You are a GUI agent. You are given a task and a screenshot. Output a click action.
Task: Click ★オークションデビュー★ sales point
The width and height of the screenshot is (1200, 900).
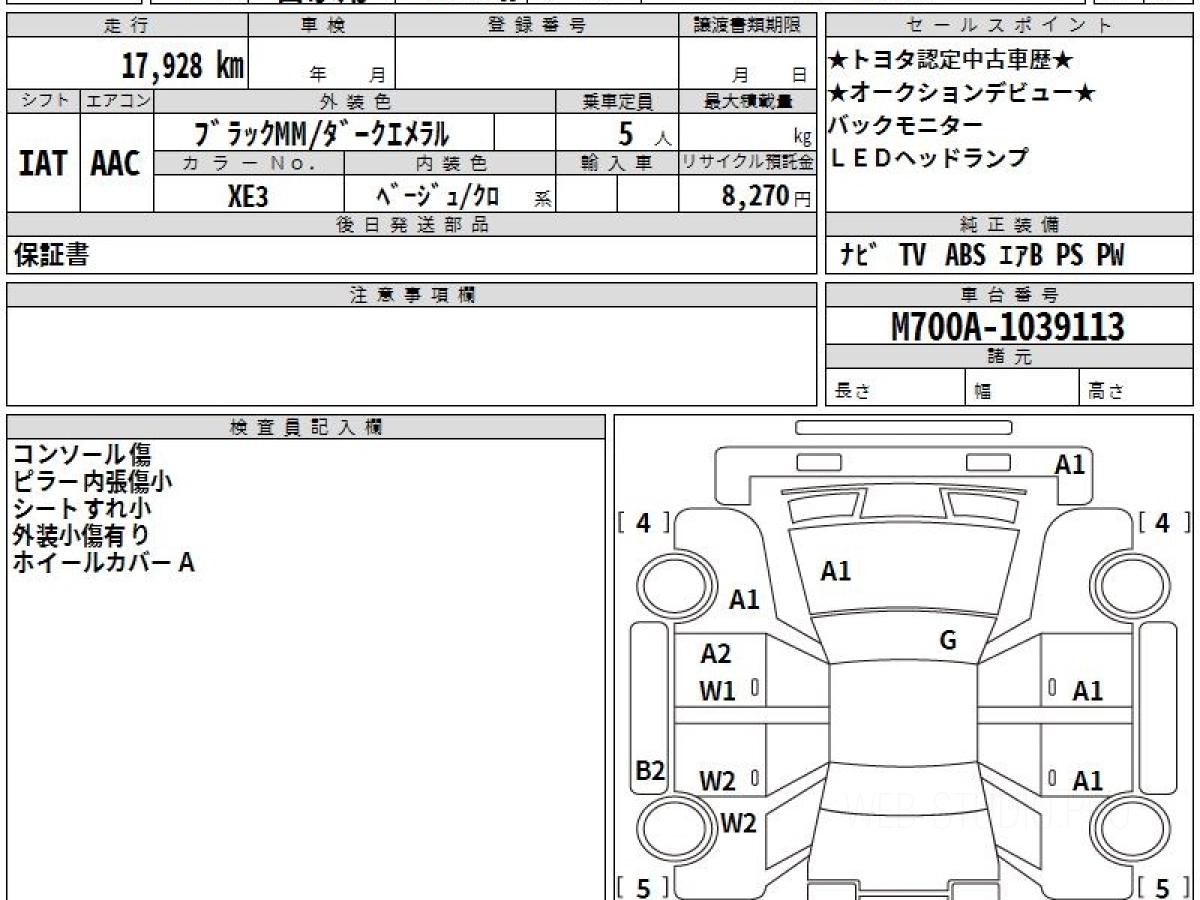[x=962, y=93]
